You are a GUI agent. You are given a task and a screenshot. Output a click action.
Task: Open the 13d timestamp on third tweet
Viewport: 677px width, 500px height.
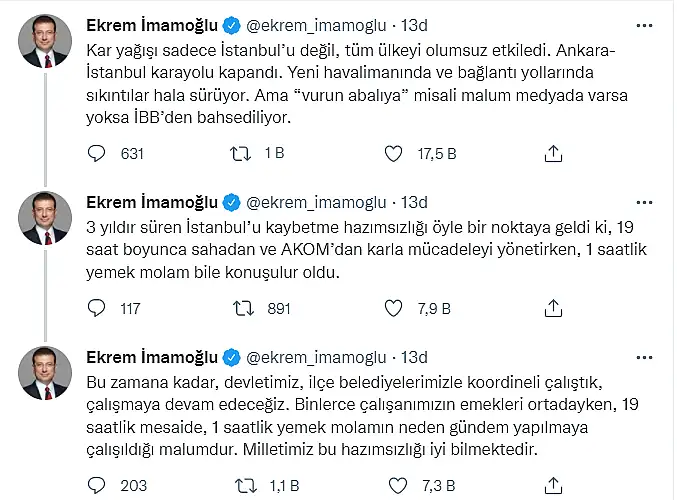pos(414,358)
